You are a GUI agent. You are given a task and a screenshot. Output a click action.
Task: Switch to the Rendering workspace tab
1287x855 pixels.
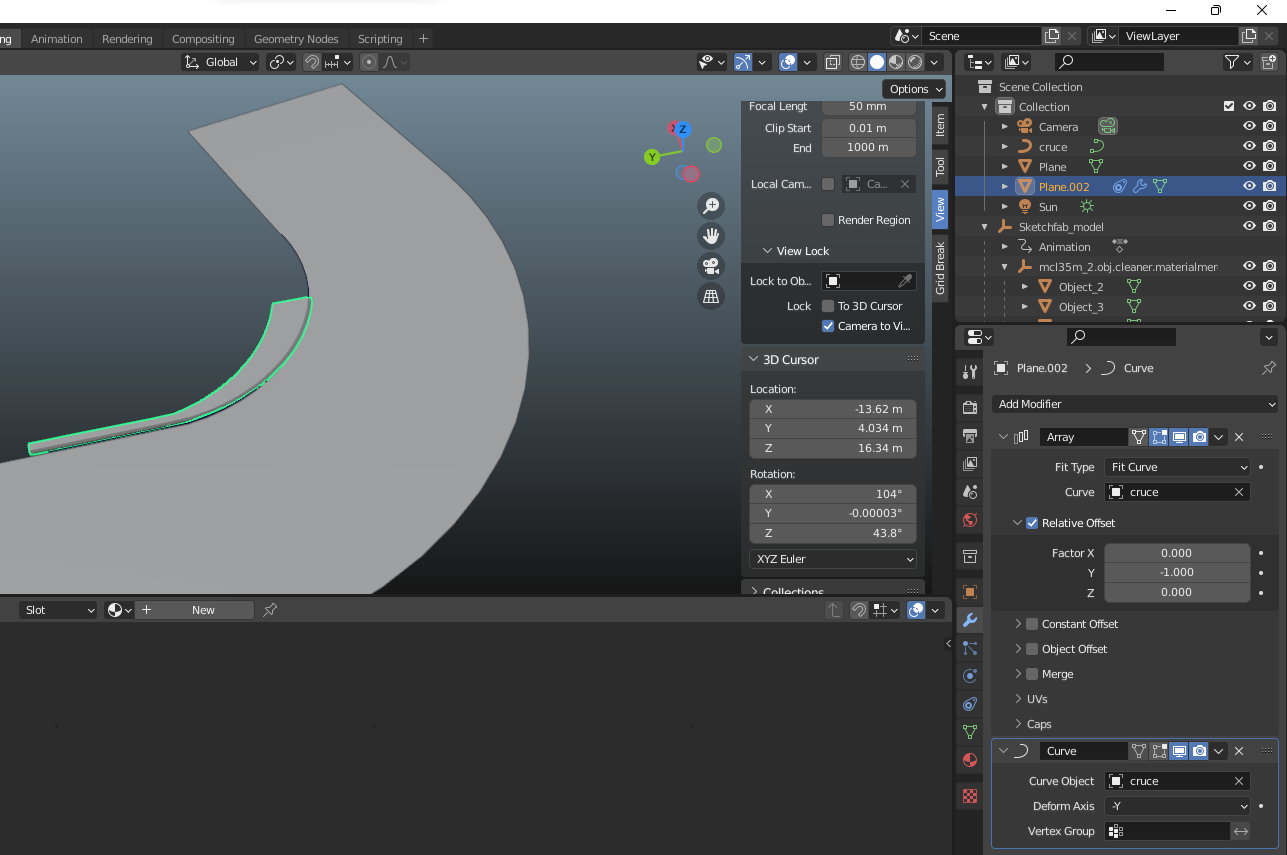127,39
